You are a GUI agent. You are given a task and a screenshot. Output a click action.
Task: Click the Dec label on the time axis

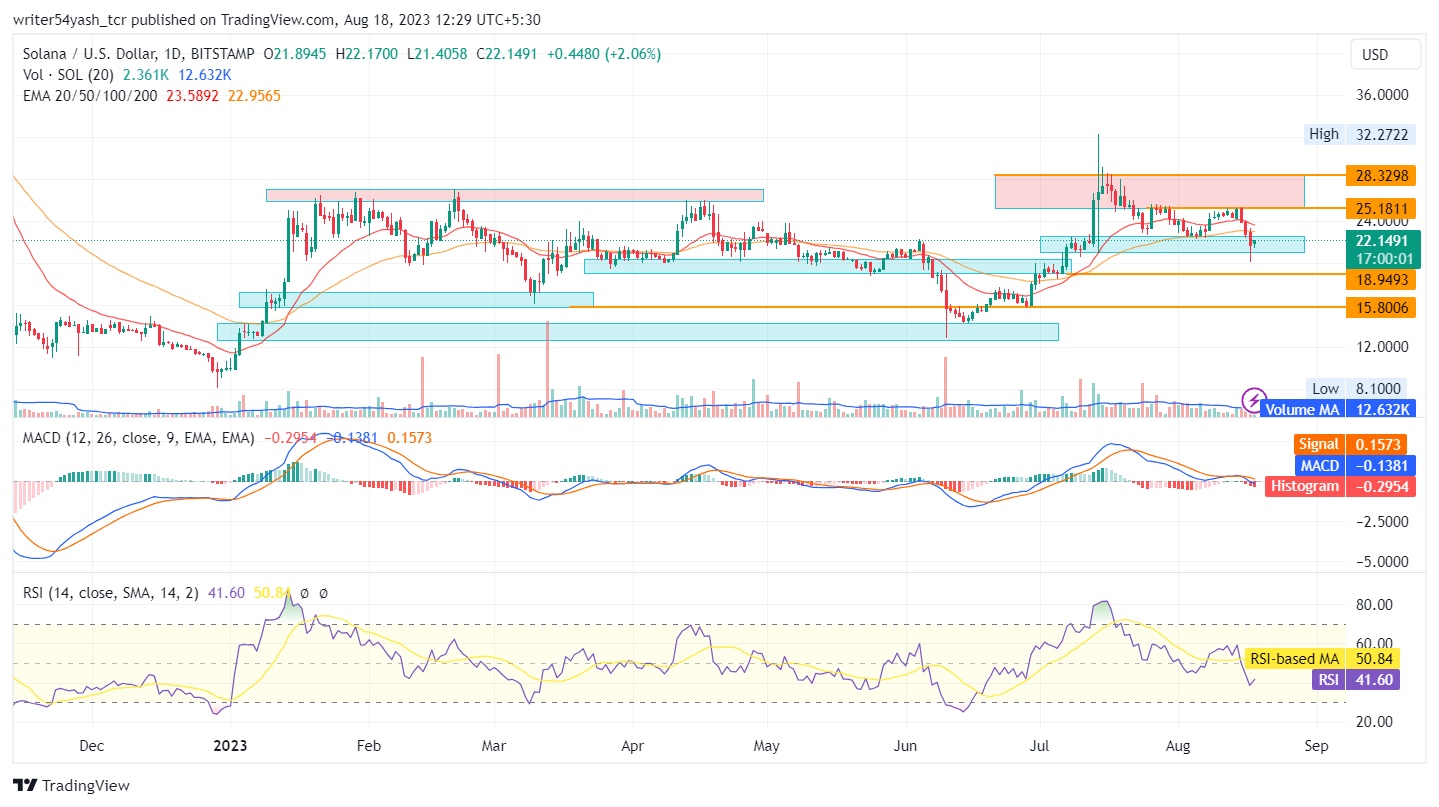[x=91, y=746]
